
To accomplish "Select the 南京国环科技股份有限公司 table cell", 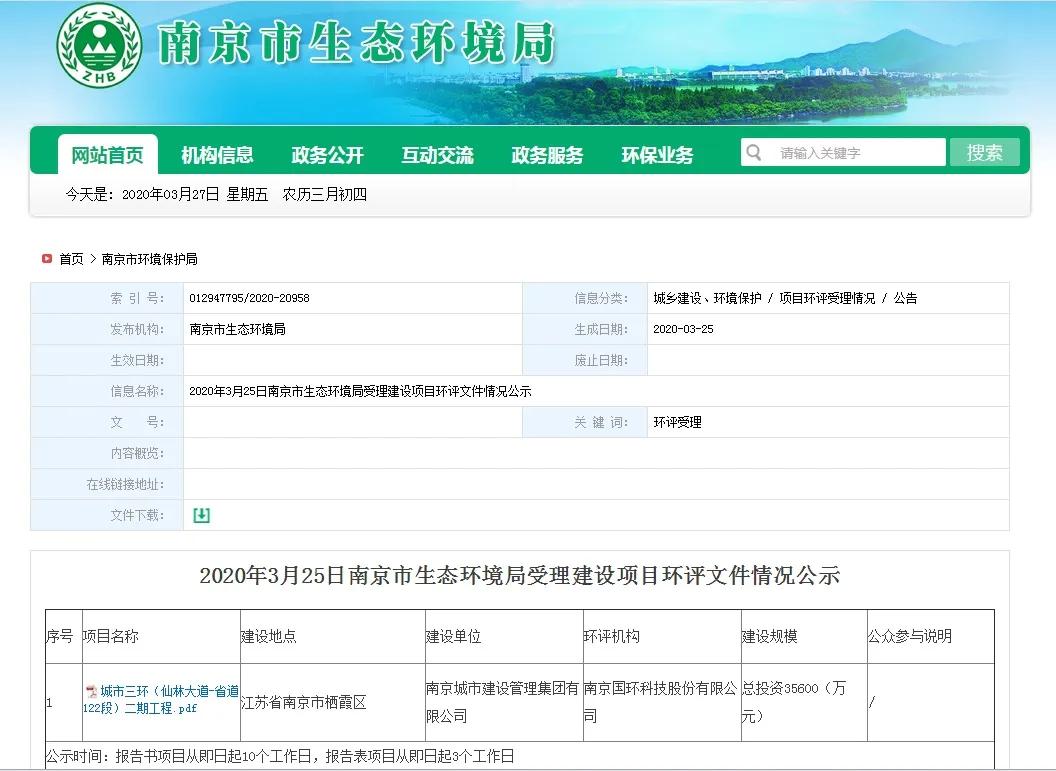I will click(660, 702).
